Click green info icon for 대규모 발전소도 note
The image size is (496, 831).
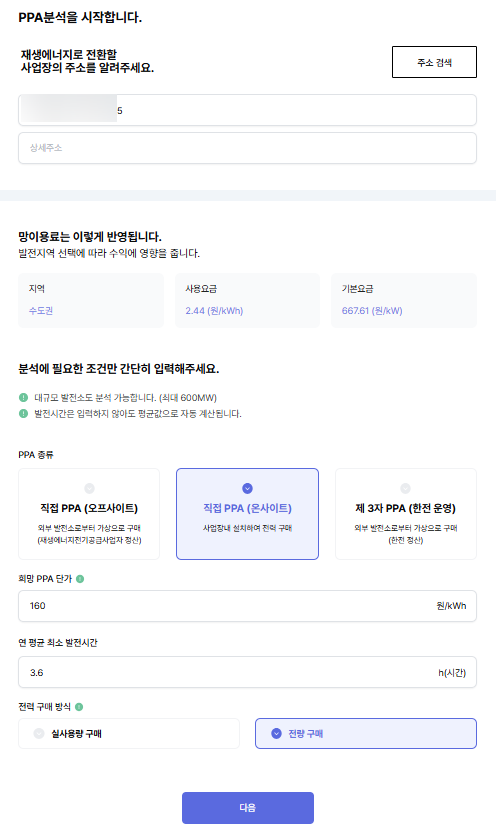(x=23, y=397)
